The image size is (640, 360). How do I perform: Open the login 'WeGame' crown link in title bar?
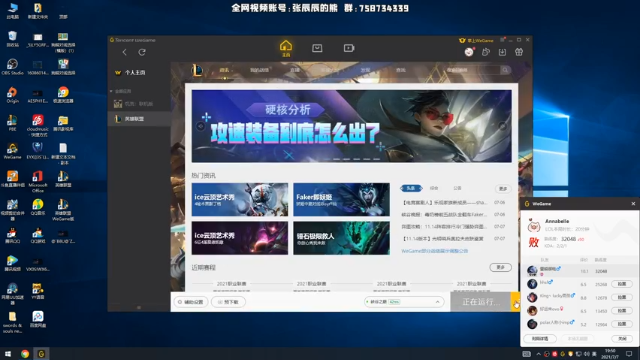pyautogui.click(x=476, y=40)
